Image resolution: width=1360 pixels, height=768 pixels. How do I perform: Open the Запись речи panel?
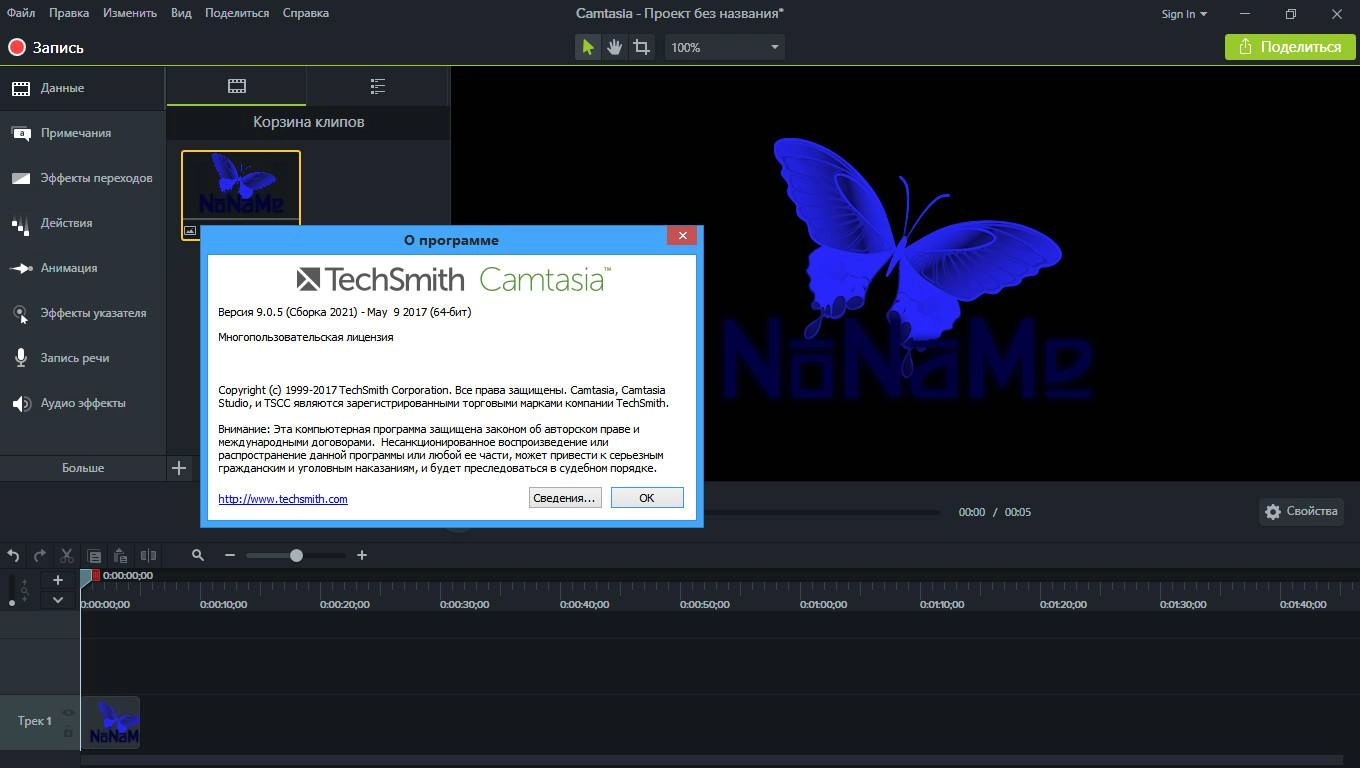(x=82, y=358)
